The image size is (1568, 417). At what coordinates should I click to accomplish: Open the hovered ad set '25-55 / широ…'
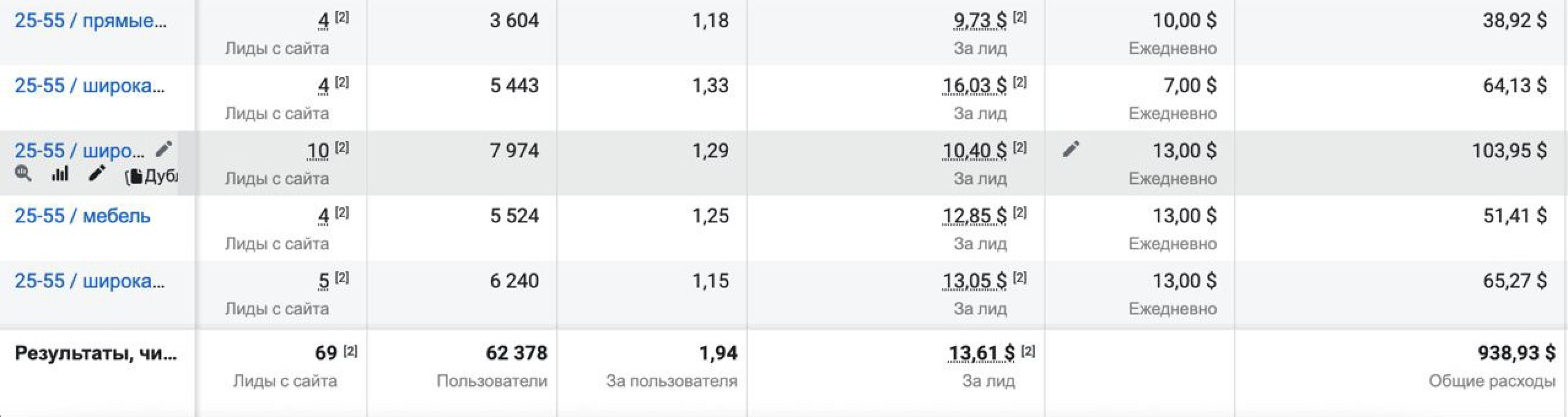[x=80, y=151]
